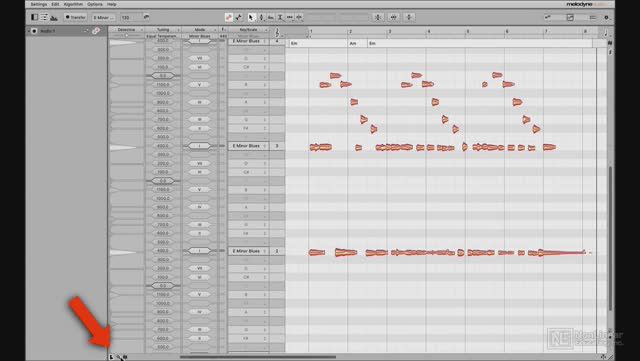
Task: Click the 440 reference pitch value
Action: pos(223,36)
